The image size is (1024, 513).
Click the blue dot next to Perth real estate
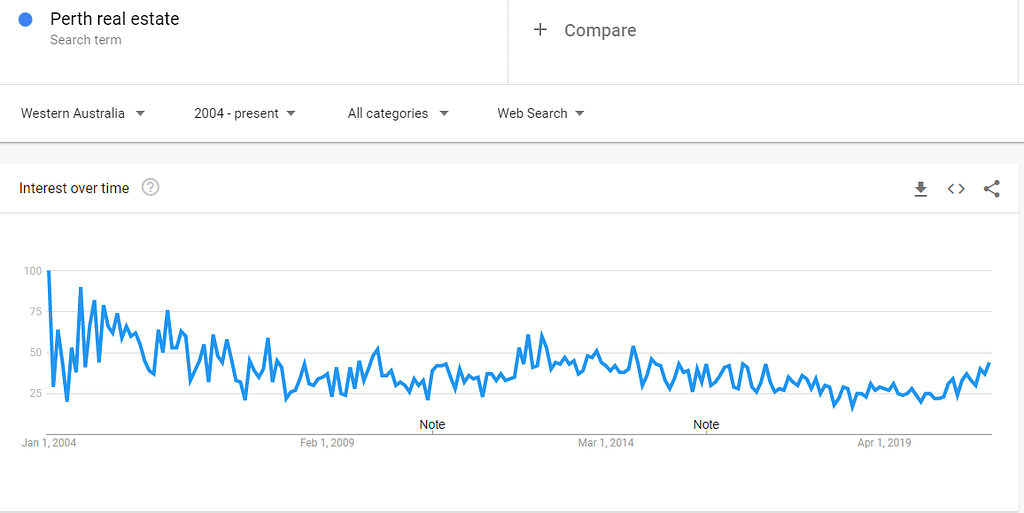[26, 20]
